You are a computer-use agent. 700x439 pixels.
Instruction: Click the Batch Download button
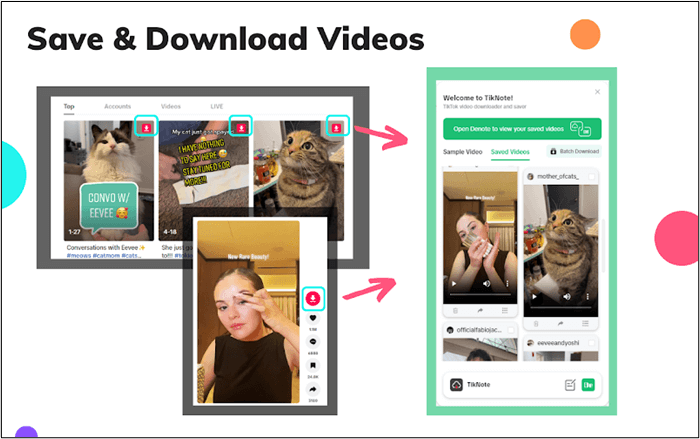click(575, 151)
